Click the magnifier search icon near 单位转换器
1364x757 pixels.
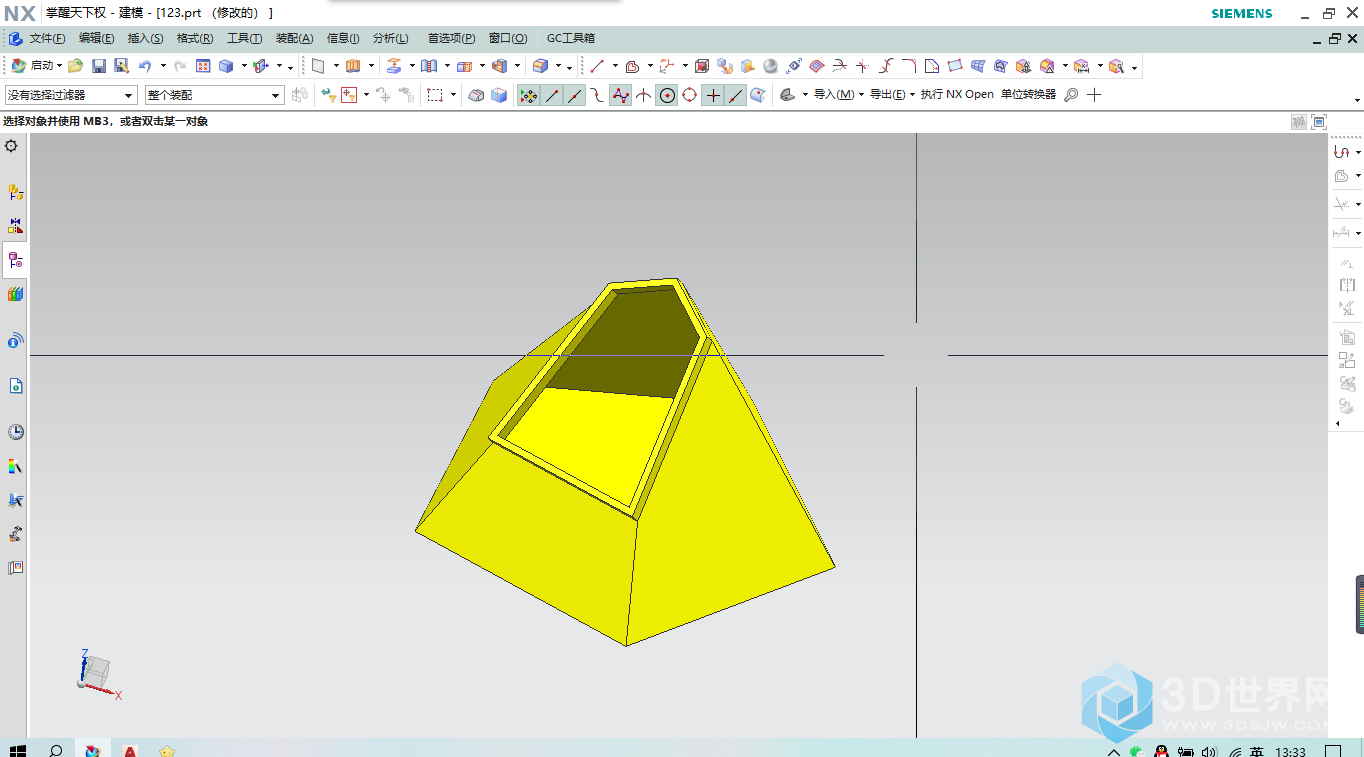1071,95
